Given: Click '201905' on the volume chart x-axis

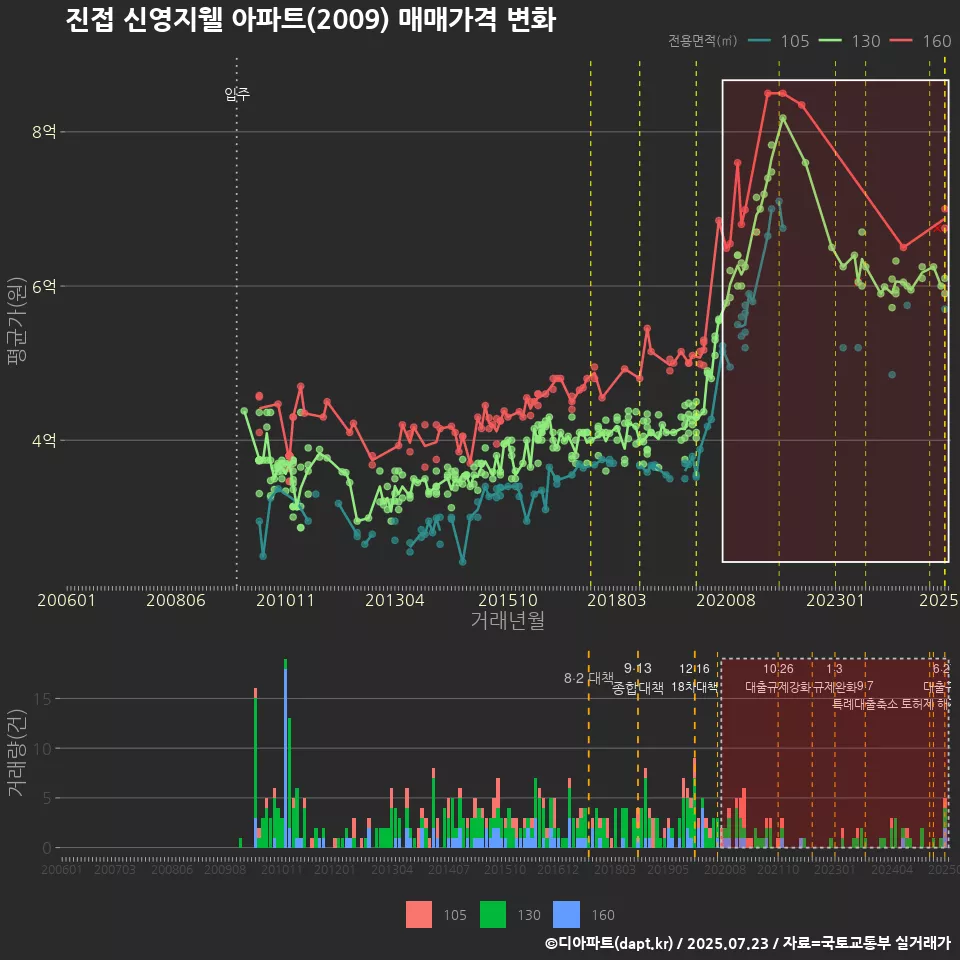Looking at the screenshot, I should (x=668, y=869).
